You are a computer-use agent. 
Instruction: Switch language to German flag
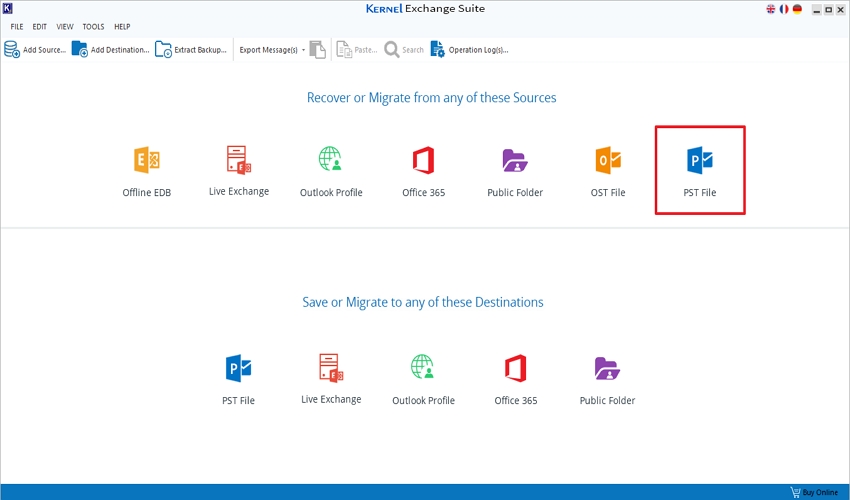pyautogui.click(x=797, y=9)
